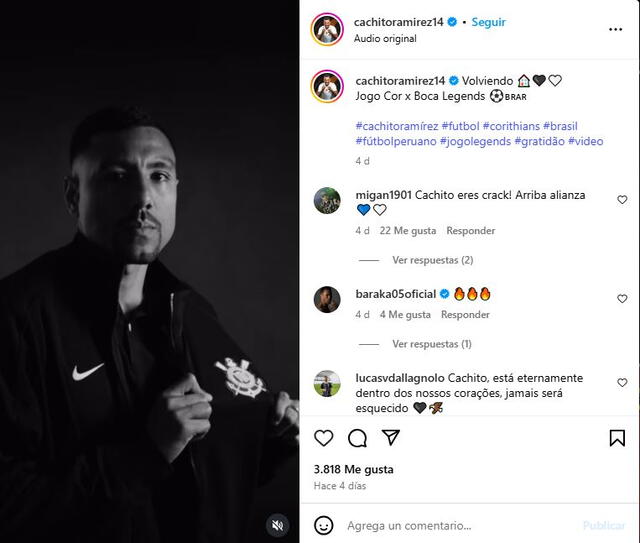
Task: Like lucasvdallagnolo's comment
Action: [x=622, y=383]
